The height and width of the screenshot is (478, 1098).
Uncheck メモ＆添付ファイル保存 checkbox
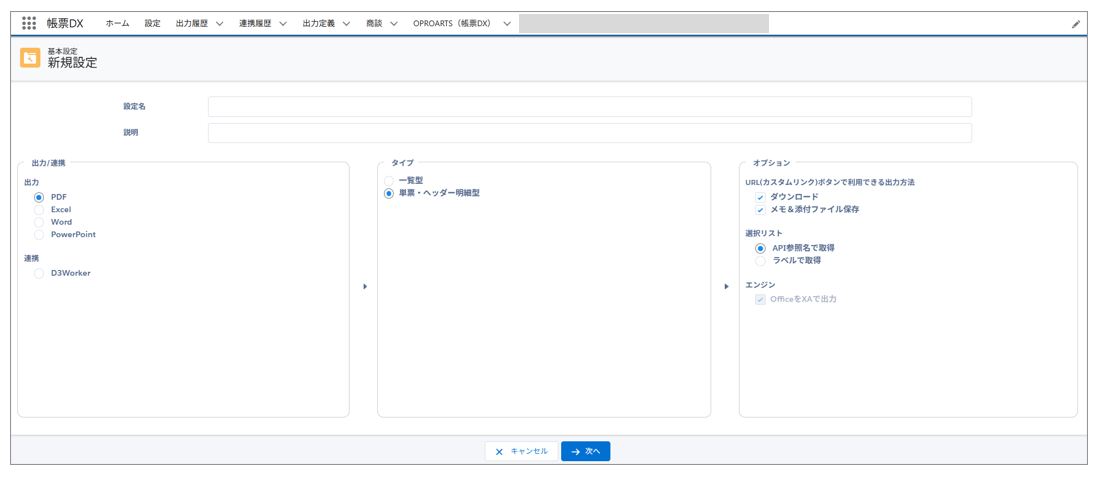(760, 210)
